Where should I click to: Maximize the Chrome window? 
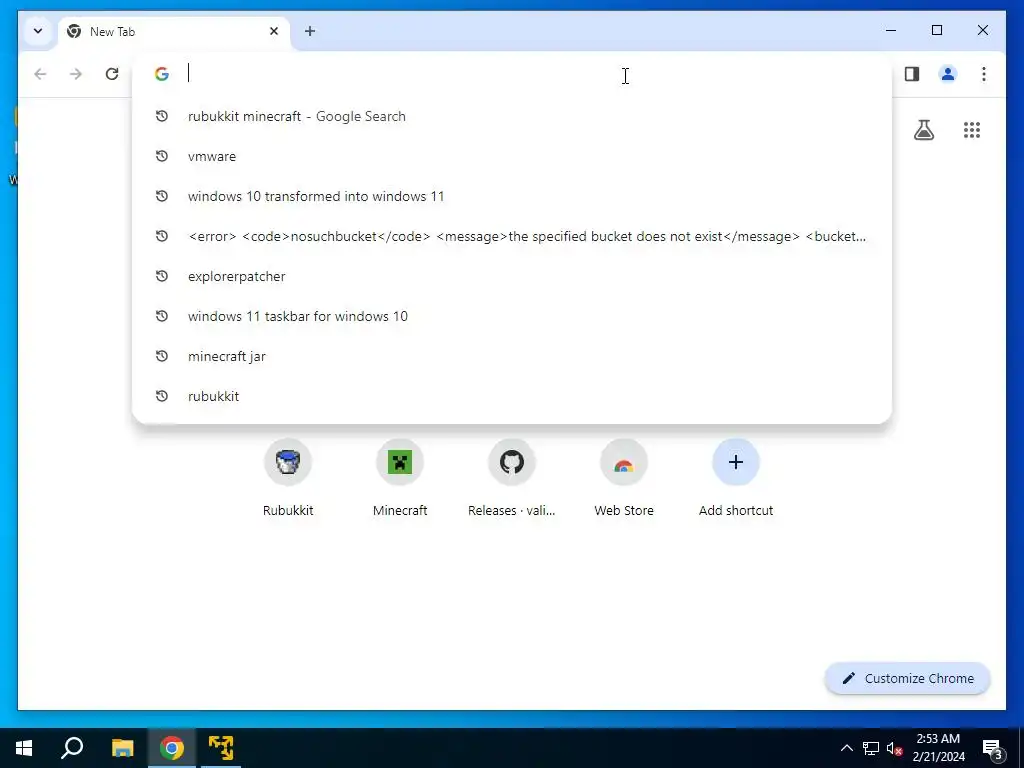pos(936,30)
